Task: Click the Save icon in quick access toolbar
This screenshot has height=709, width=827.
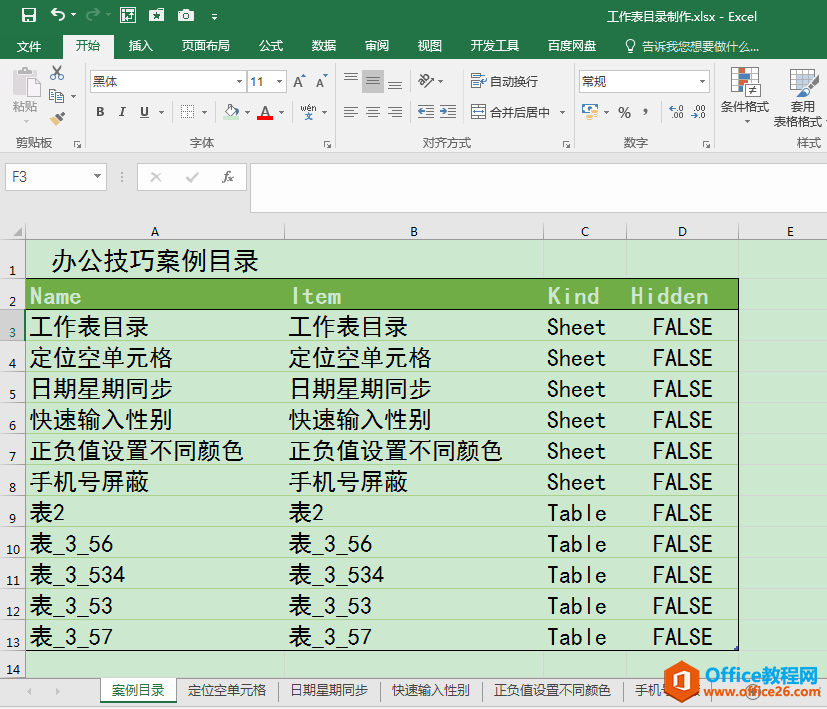Action: pos(28,15)
